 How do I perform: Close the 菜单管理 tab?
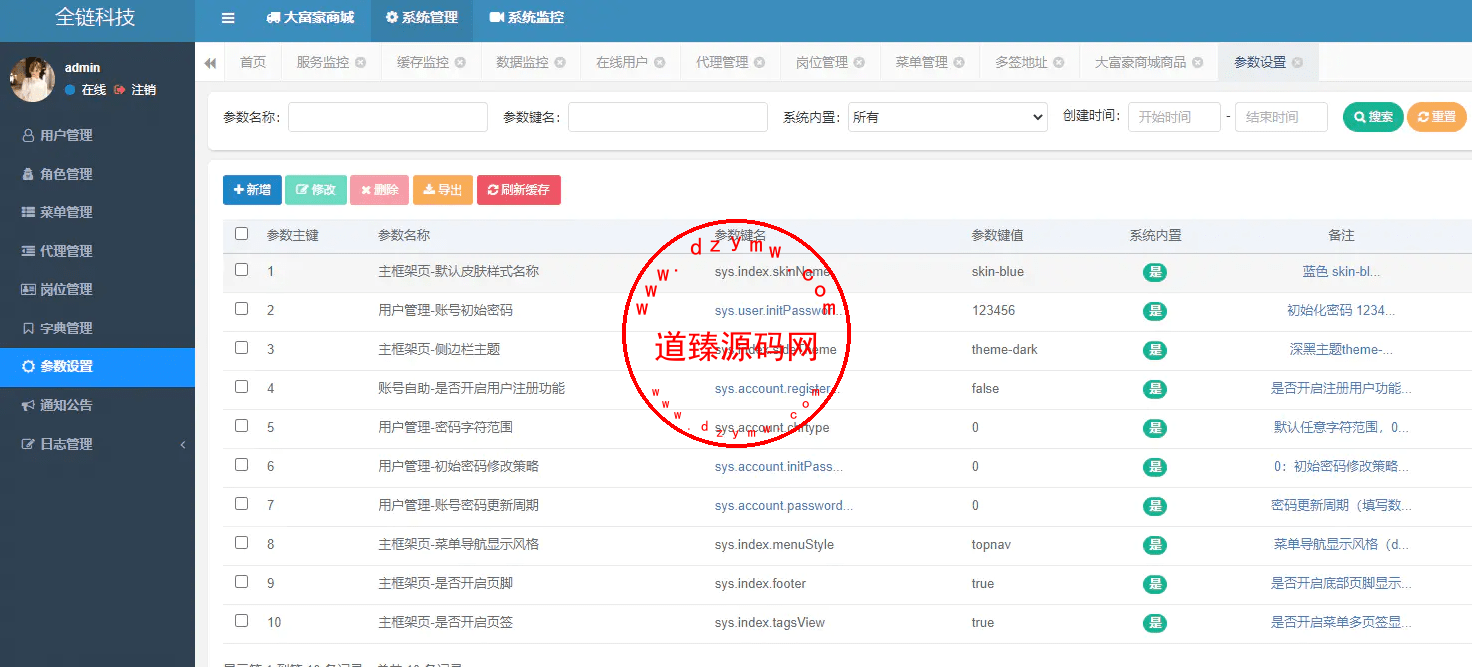coord(959,62)
